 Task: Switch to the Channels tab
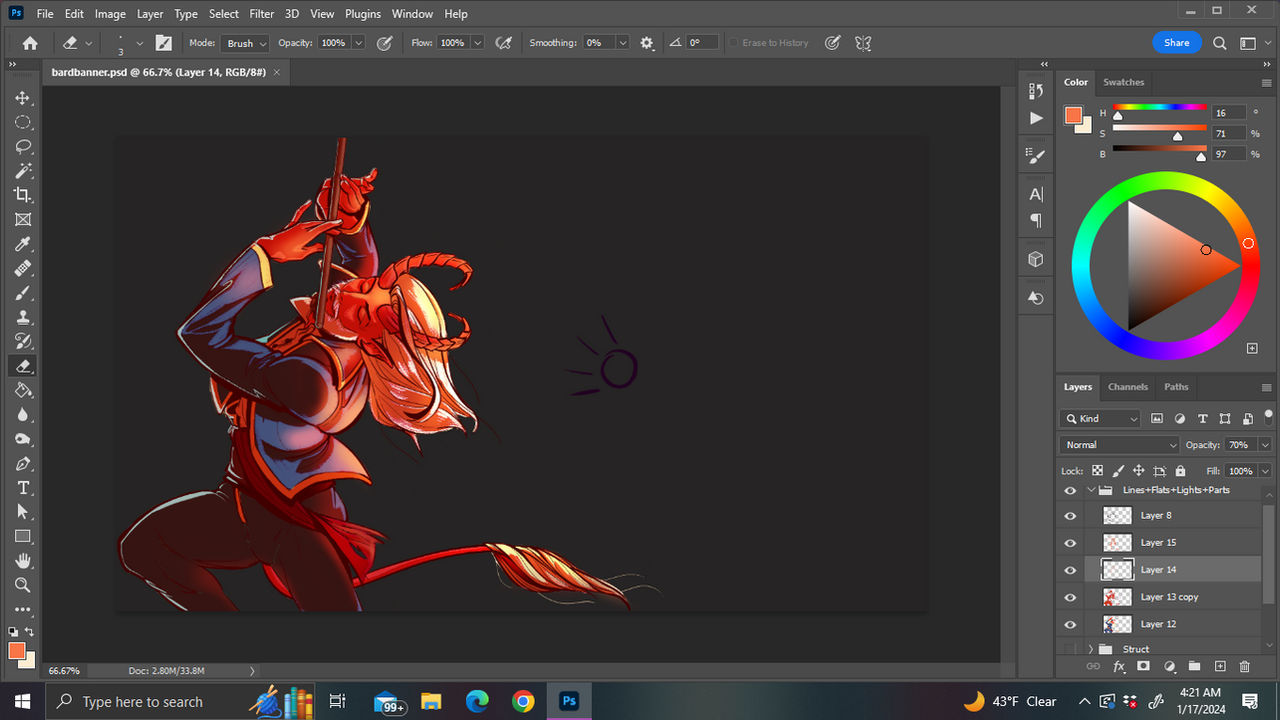point(1127,387)
